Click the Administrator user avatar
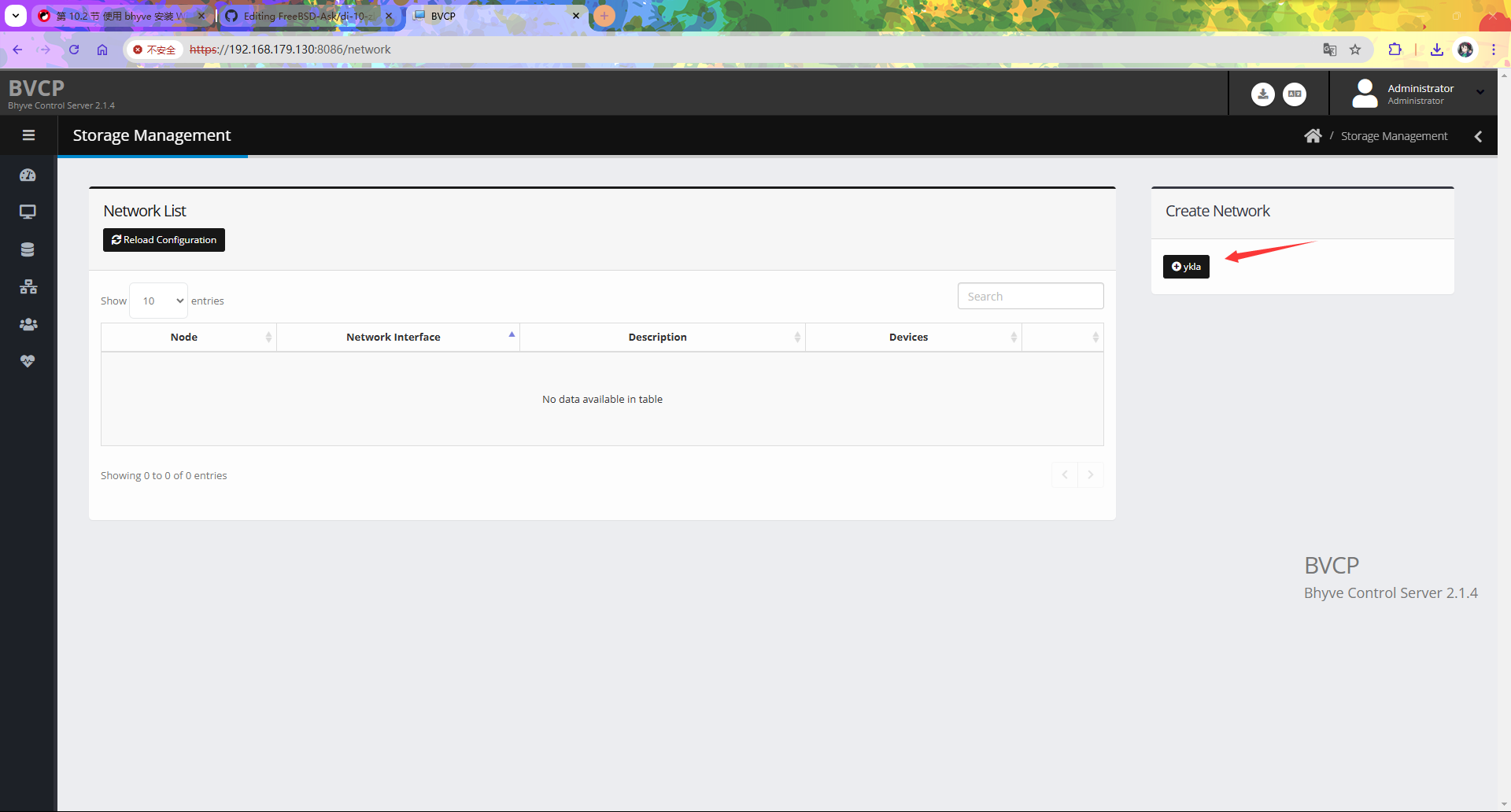1511x812 pixels. (1365, 94)
